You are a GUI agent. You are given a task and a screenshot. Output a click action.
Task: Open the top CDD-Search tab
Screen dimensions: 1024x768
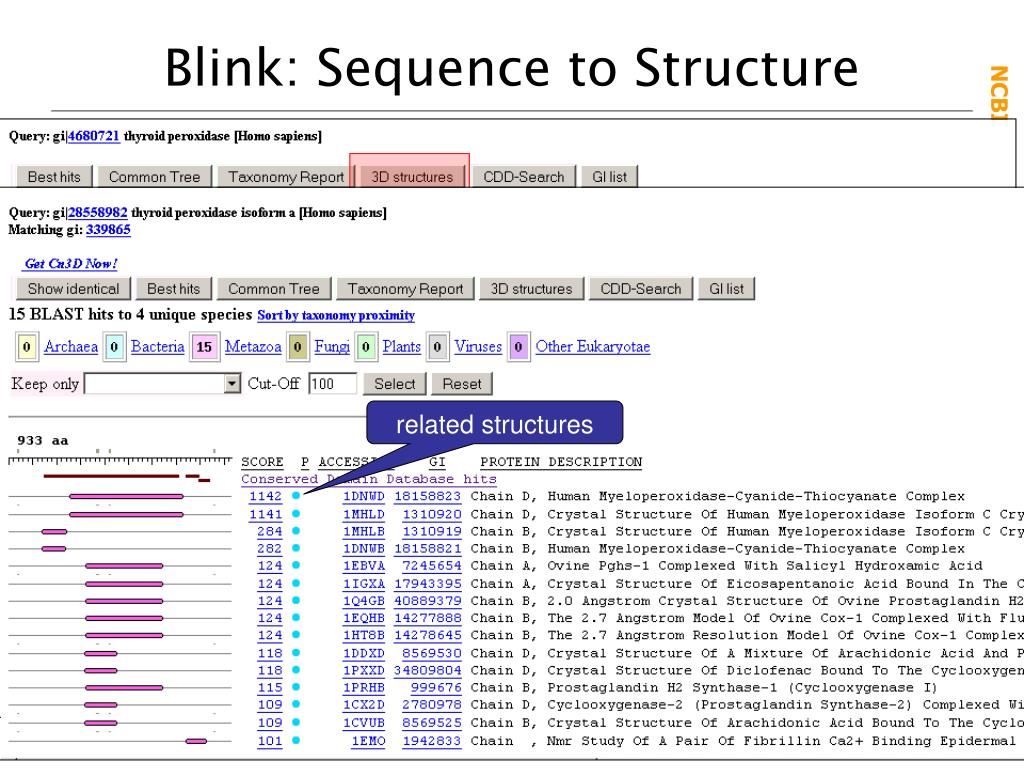(x=524, y=176)
